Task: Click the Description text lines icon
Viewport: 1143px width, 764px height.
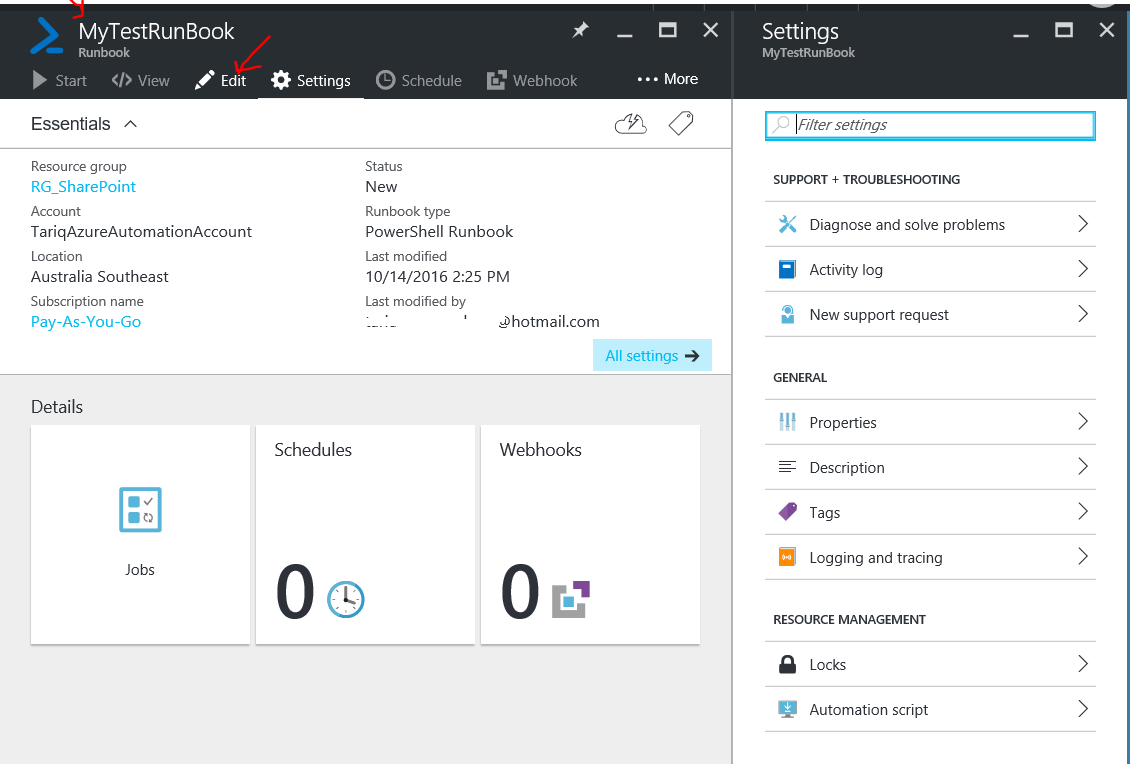Action: pos(787,467)
